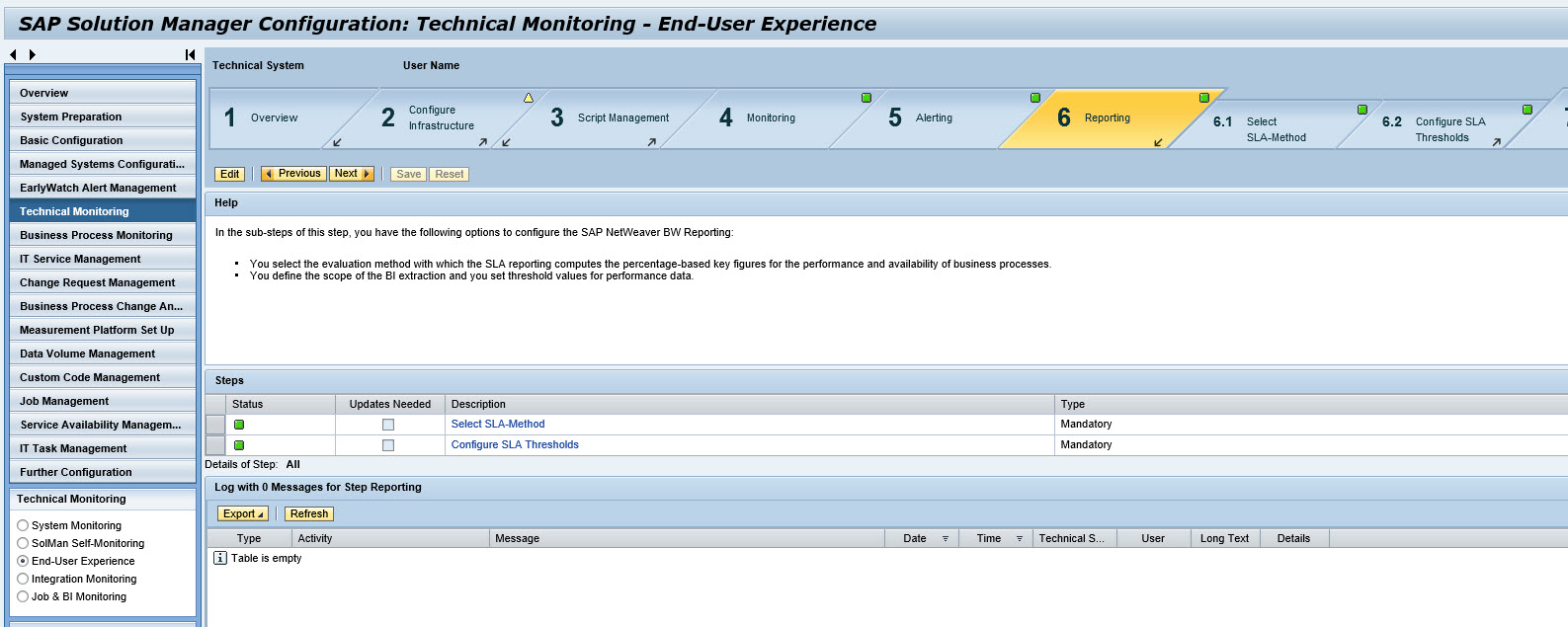Open the Configure SLA Thresholds link

(x=515, y=445)
